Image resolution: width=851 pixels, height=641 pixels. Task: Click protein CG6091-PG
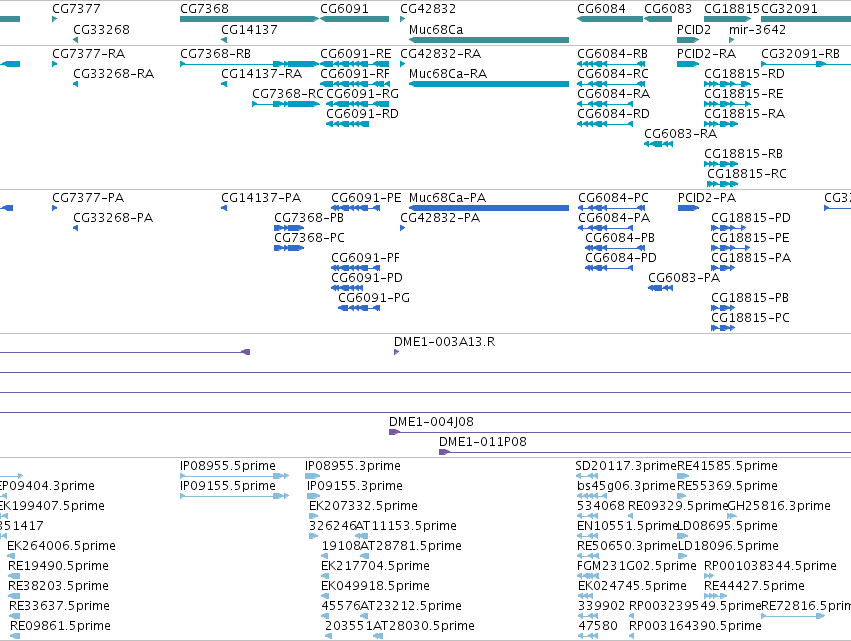(359, 308)
